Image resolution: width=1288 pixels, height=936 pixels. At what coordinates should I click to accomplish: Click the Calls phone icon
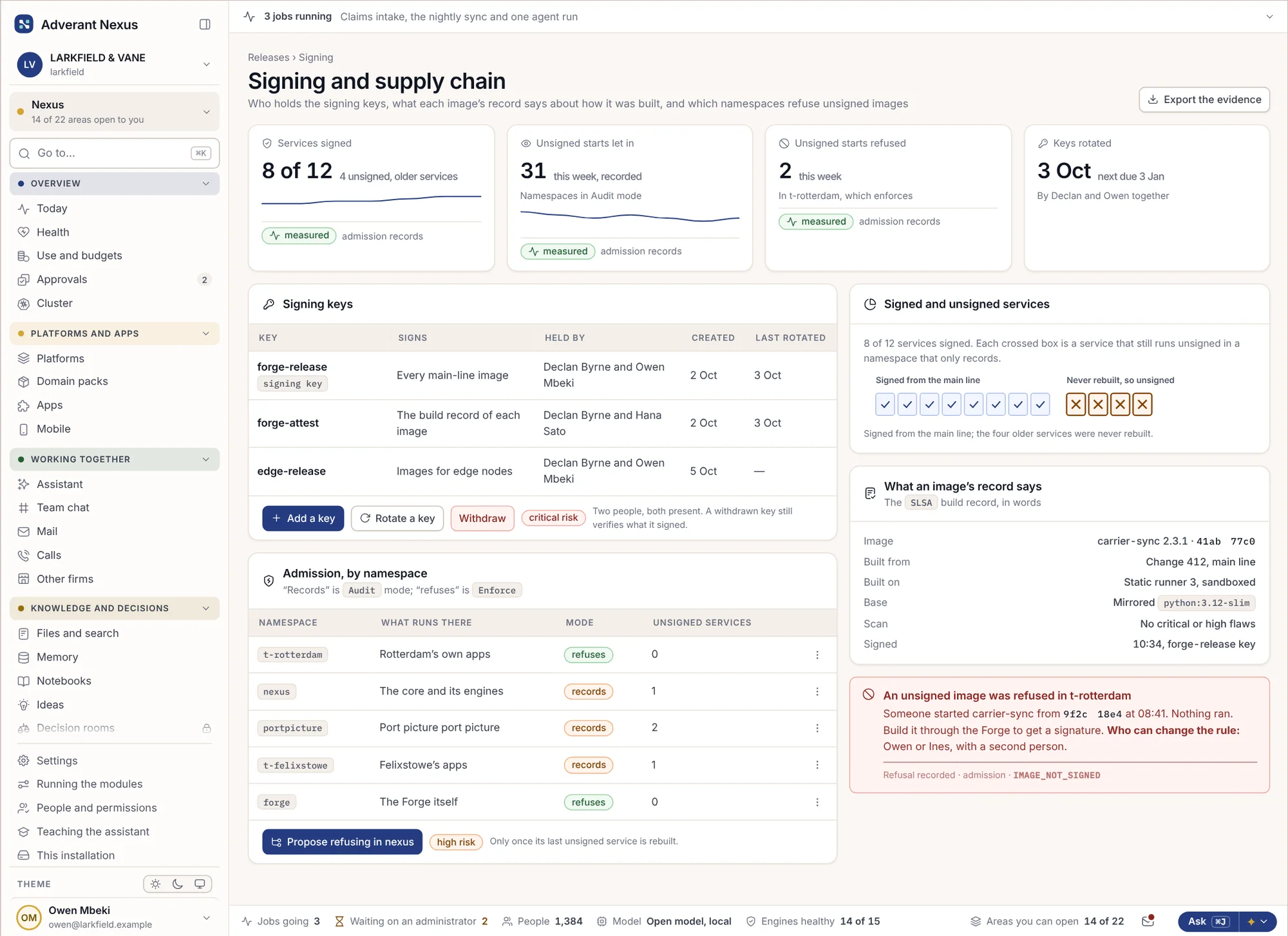coord(24,556)
